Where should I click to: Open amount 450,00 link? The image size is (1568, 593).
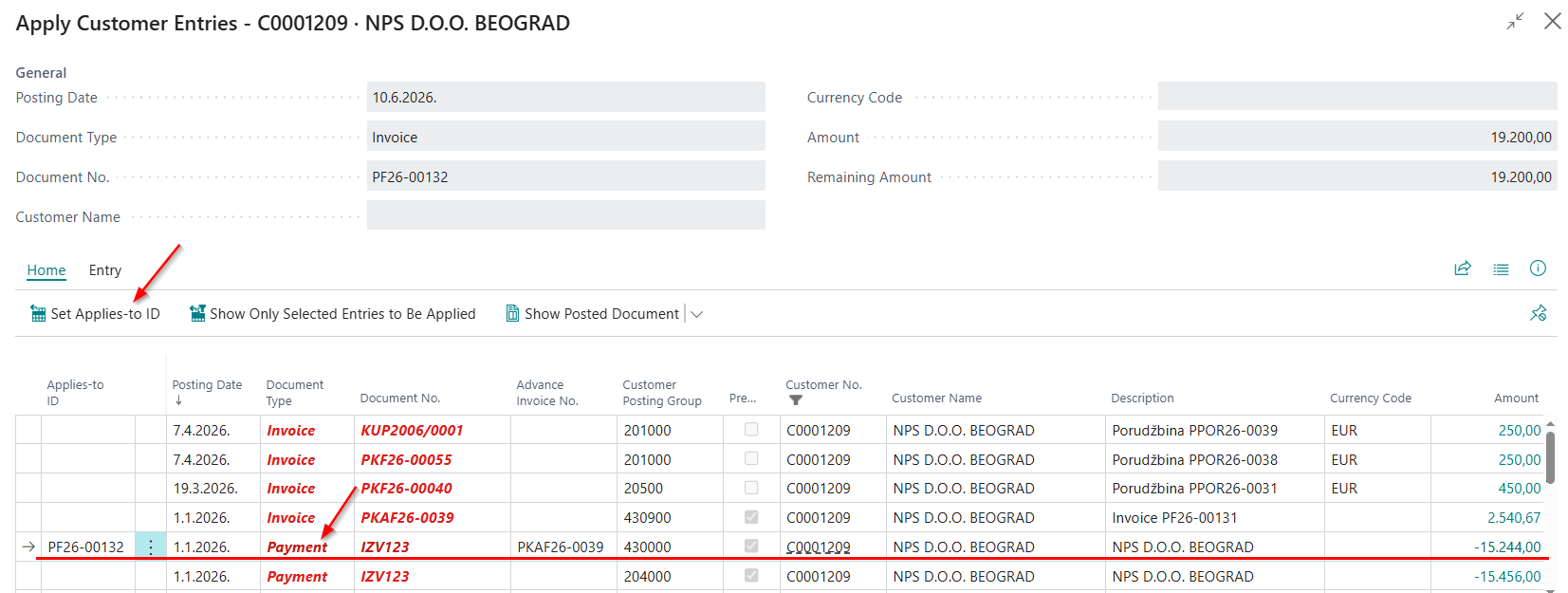pos(1520,488)
